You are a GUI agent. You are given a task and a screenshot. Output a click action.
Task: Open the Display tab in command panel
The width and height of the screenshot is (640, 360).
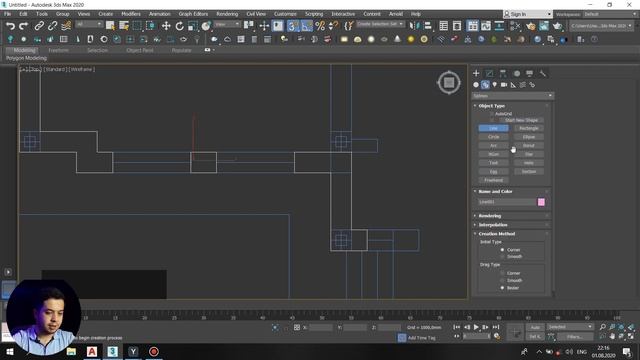529,73
